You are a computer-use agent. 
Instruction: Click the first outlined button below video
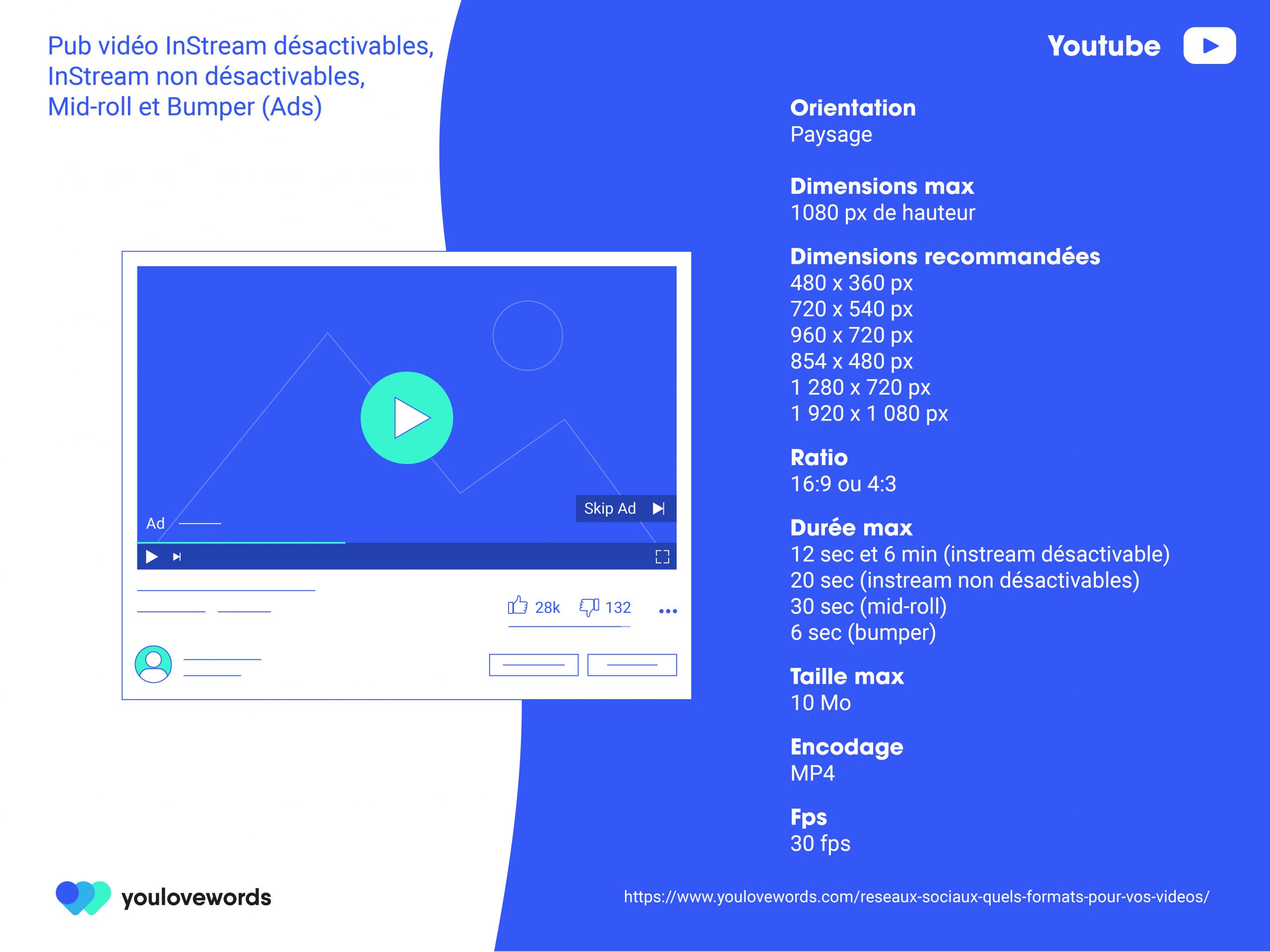533,664
